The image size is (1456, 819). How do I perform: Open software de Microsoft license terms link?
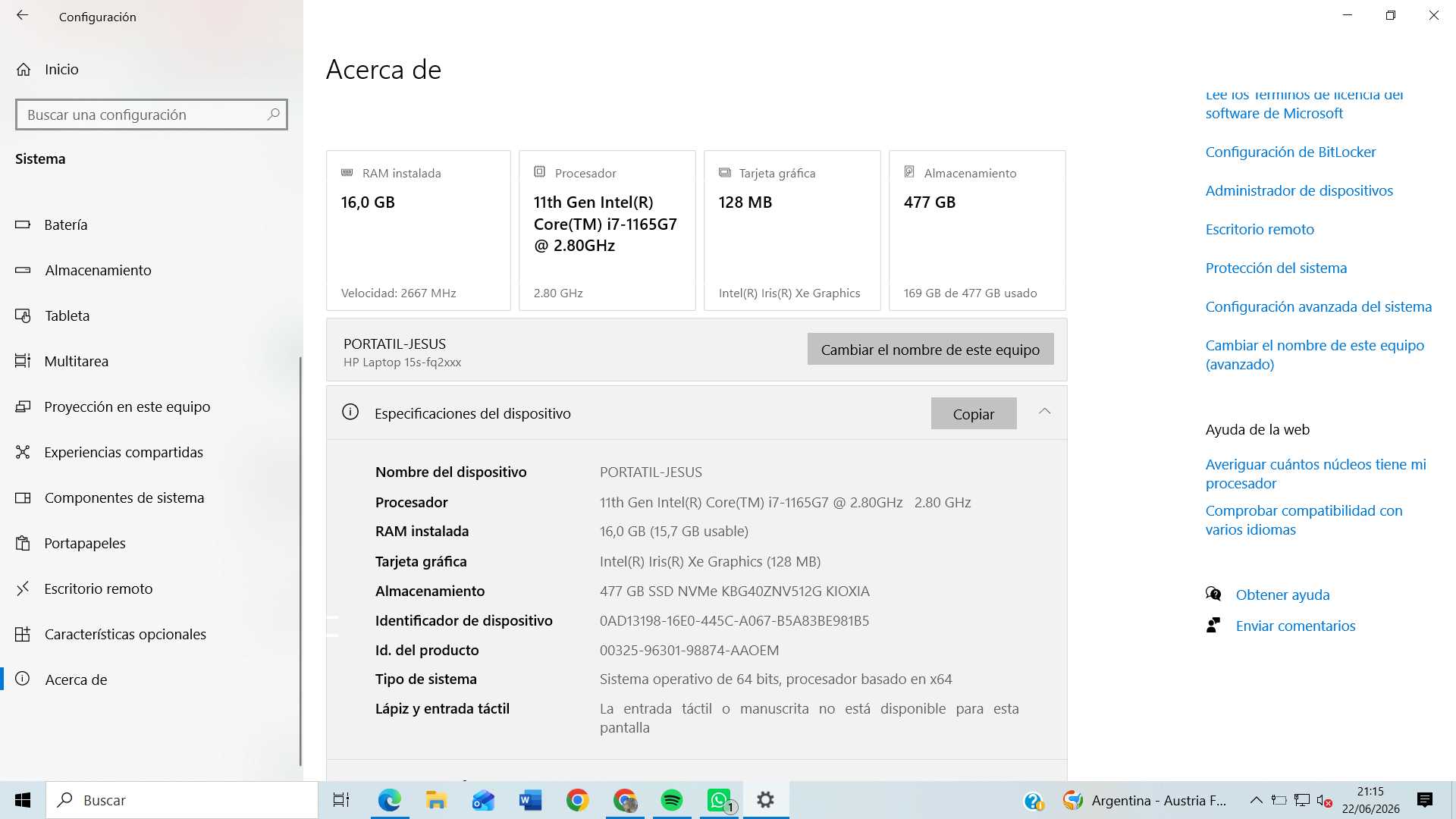pyautogui.click(x=1304, y=104)
